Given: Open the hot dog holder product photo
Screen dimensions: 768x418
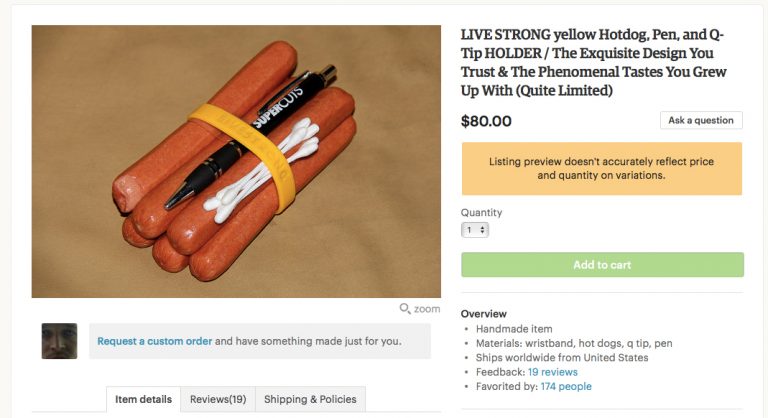Looking at the screenshot, I should click(236, 161).
